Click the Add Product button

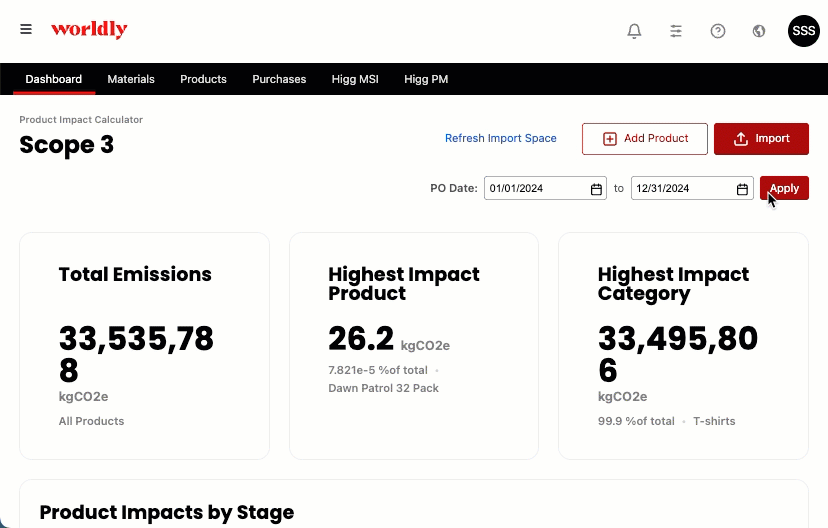pyautogui.click(x=645, y=139)
